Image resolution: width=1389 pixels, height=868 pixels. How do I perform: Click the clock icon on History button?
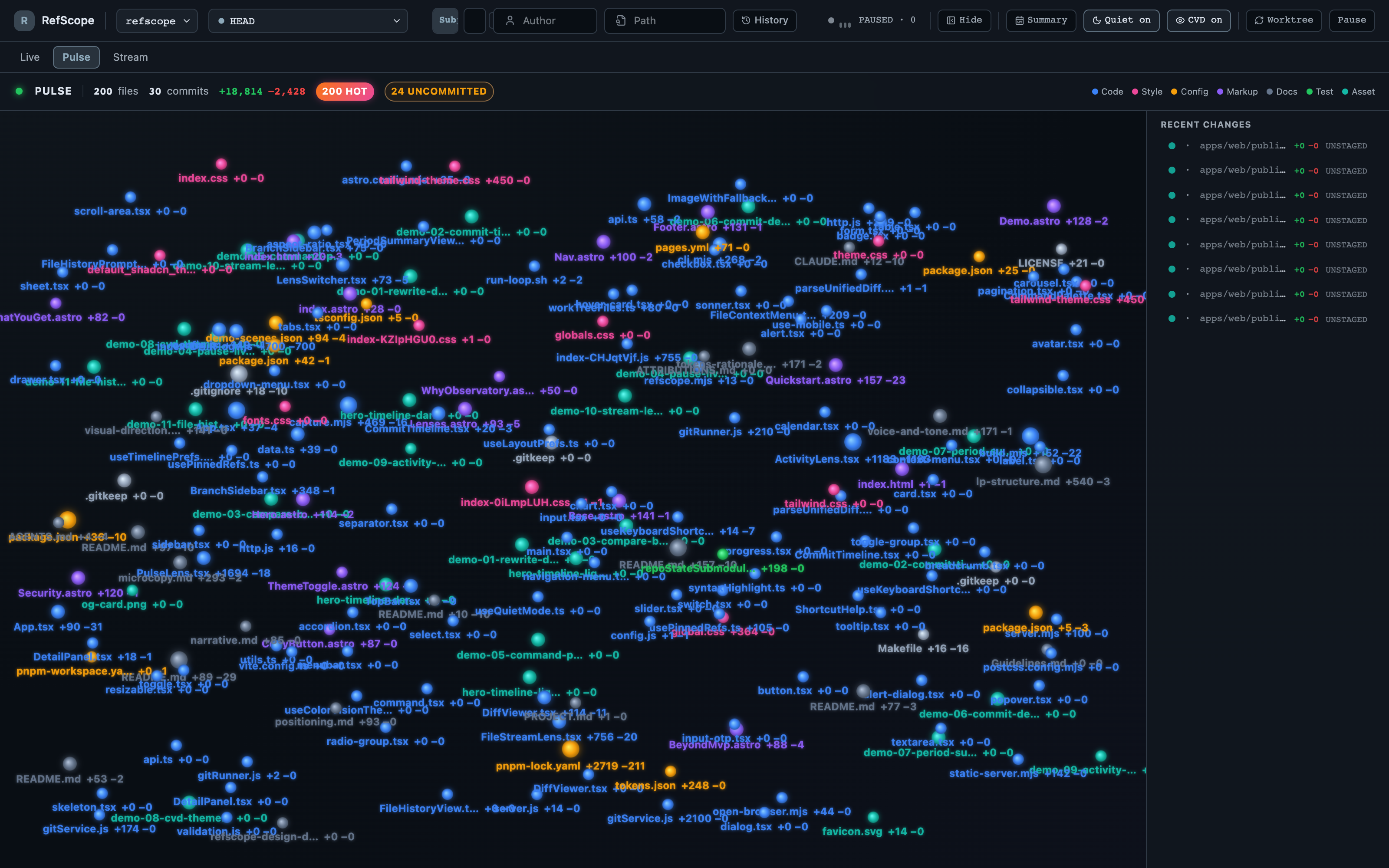746,21
